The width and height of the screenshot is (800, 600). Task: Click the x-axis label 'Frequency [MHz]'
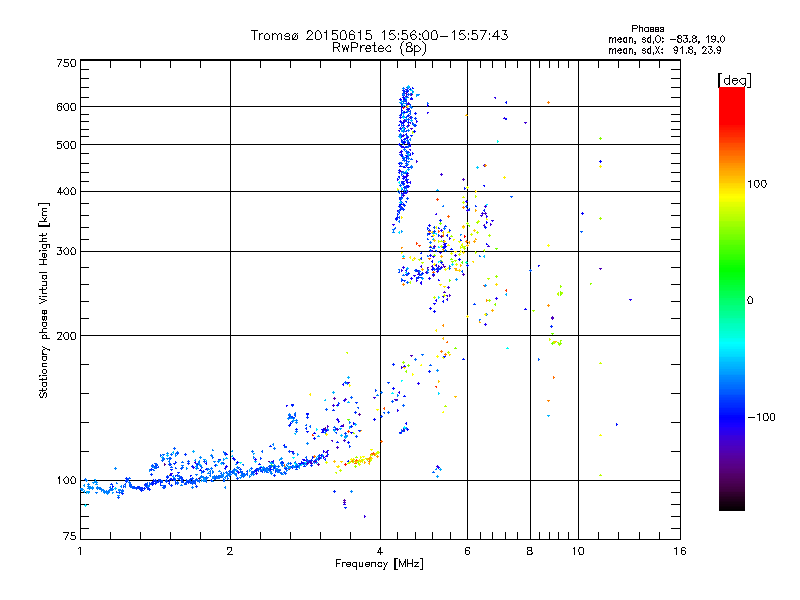click(379, 564)
